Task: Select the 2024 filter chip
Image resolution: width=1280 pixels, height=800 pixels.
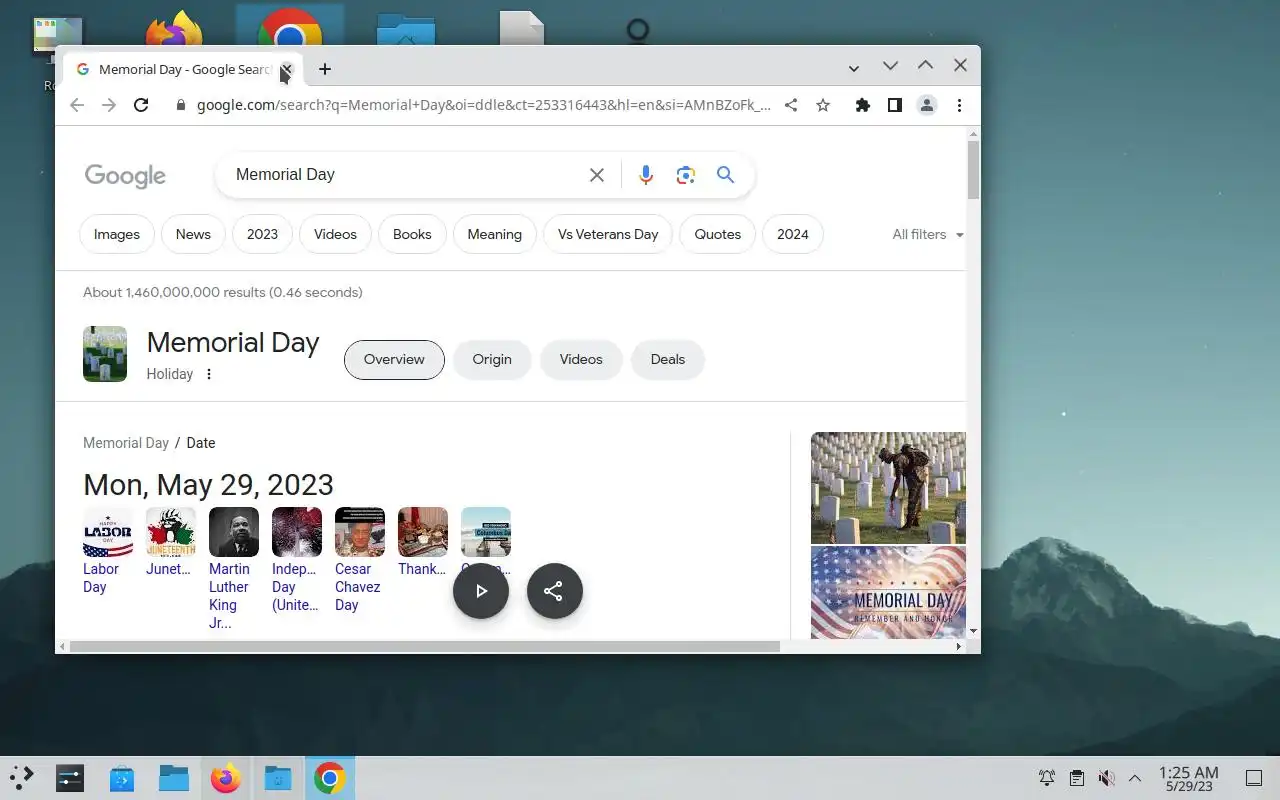Action: point(793,234)
